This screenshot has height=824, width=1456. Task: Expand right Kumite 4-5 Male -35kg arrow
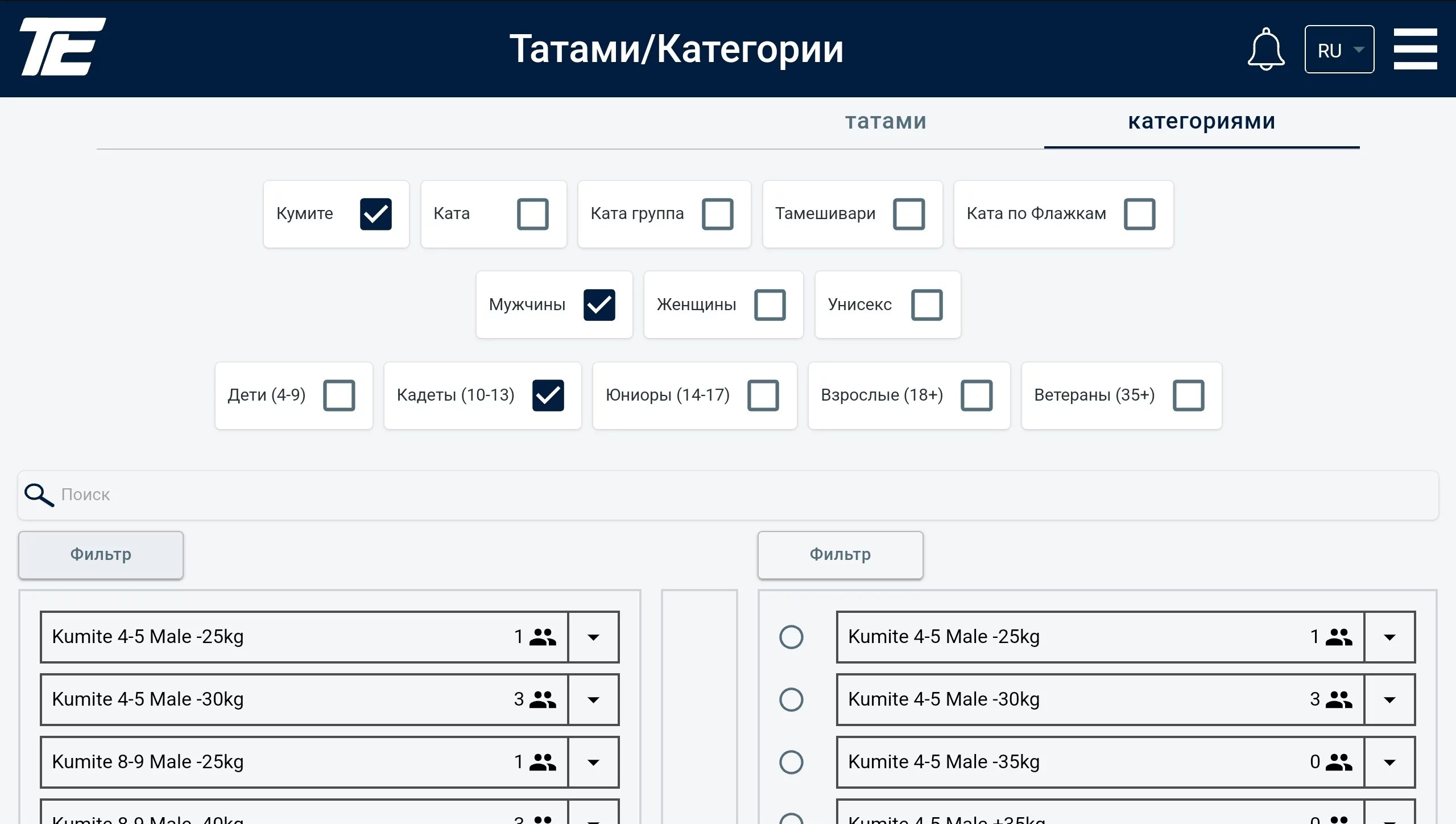[x=1389, y=763]
